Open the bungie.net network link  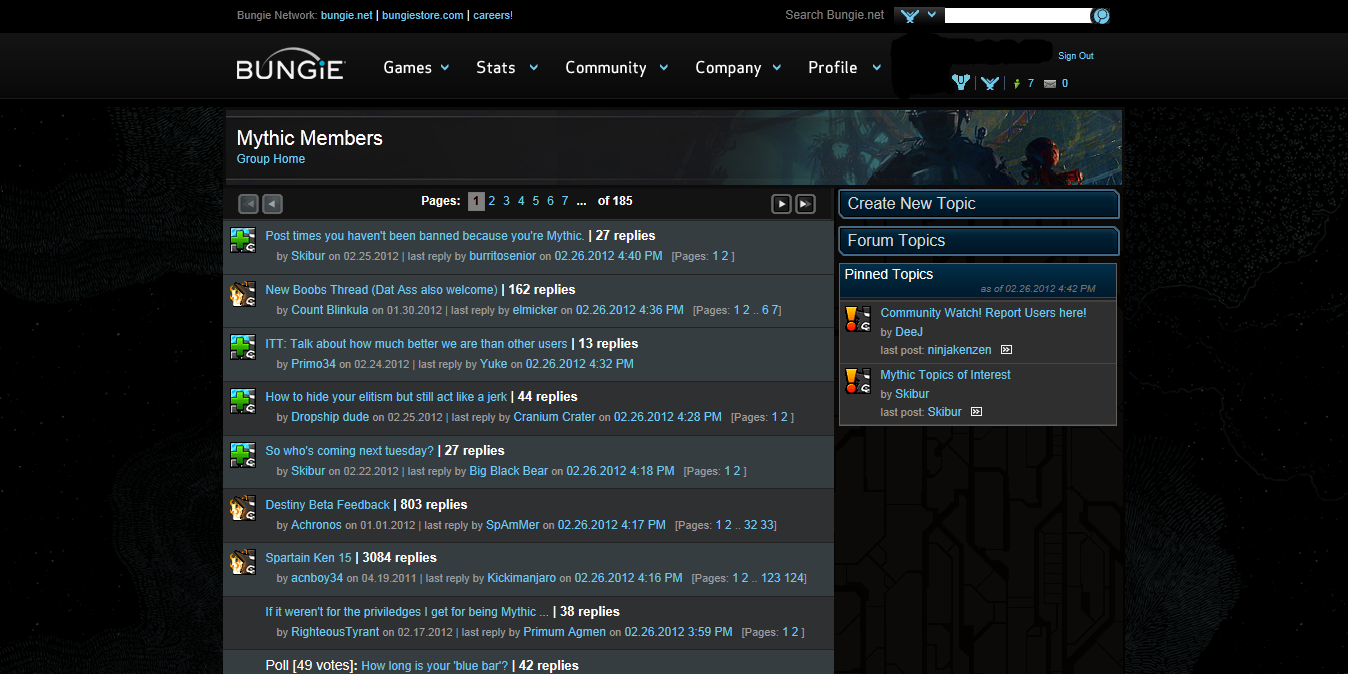346,15
